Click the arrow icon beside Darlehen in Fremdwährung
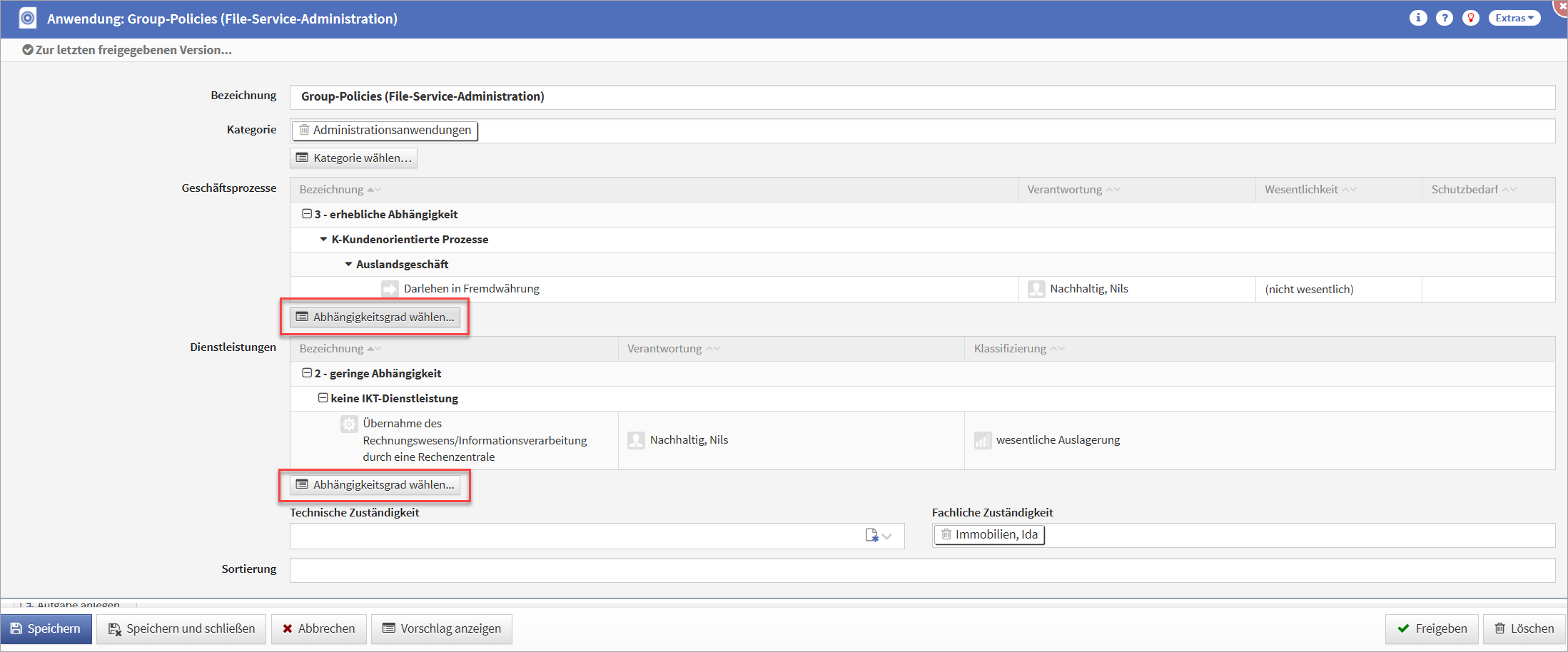This screenshot has width=1568, height=652. tap(390, 289)
